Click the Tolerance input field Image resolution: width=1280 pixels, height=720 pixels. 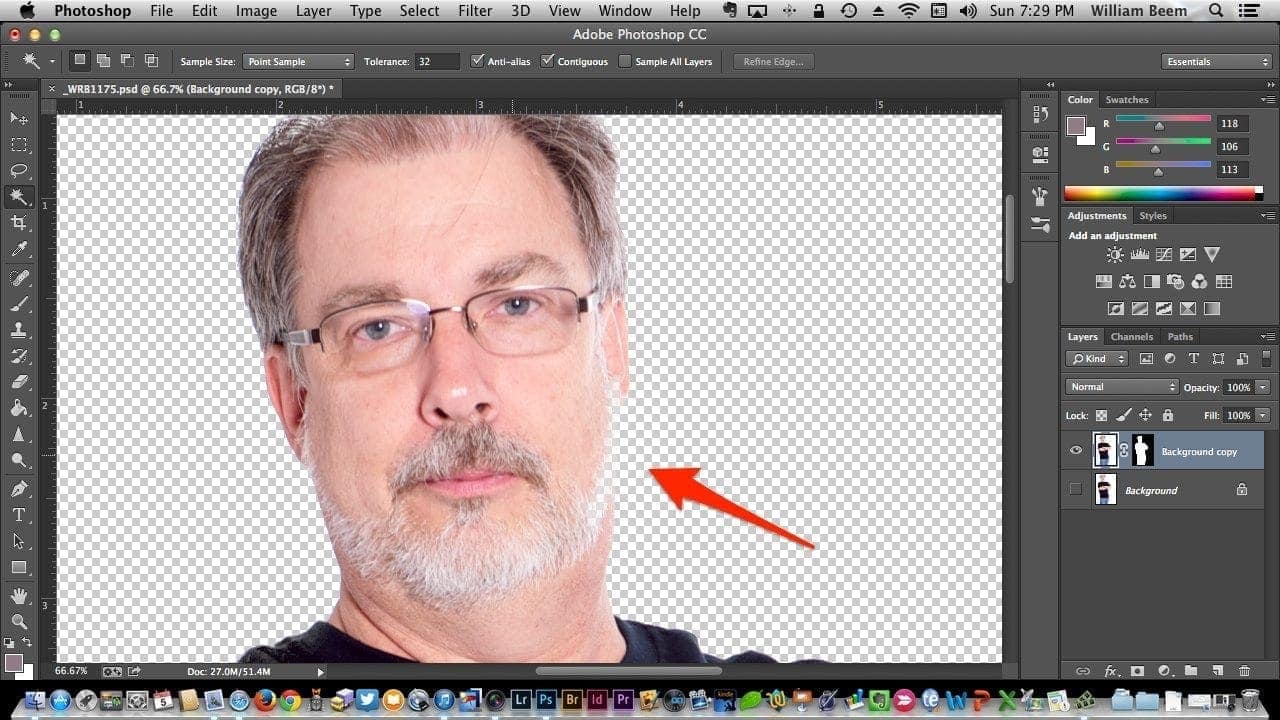437,61
